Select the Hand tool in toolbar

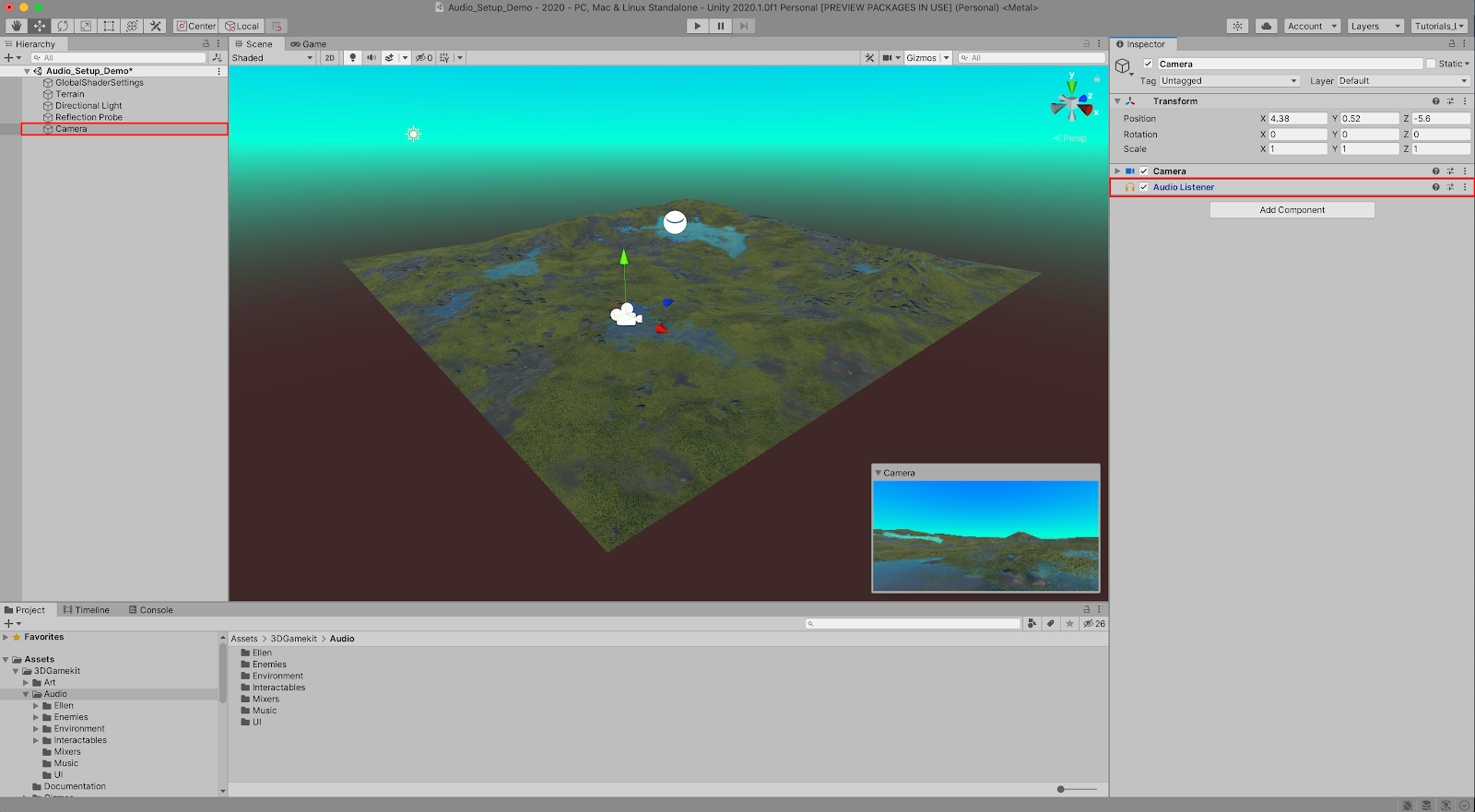[x=16, y=26]
